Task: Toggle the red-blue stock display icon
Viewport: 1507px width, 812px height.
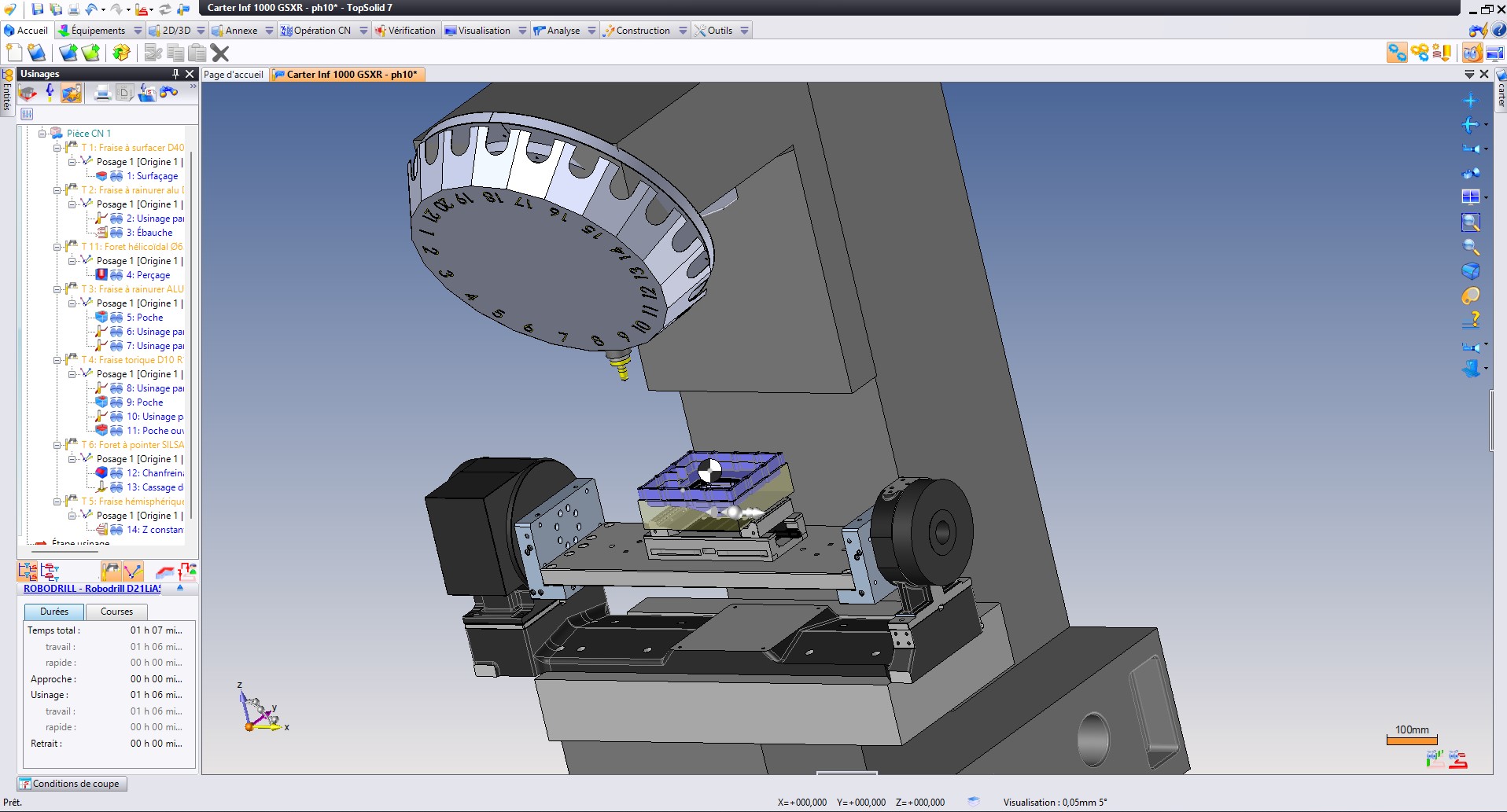Action: 165,571
